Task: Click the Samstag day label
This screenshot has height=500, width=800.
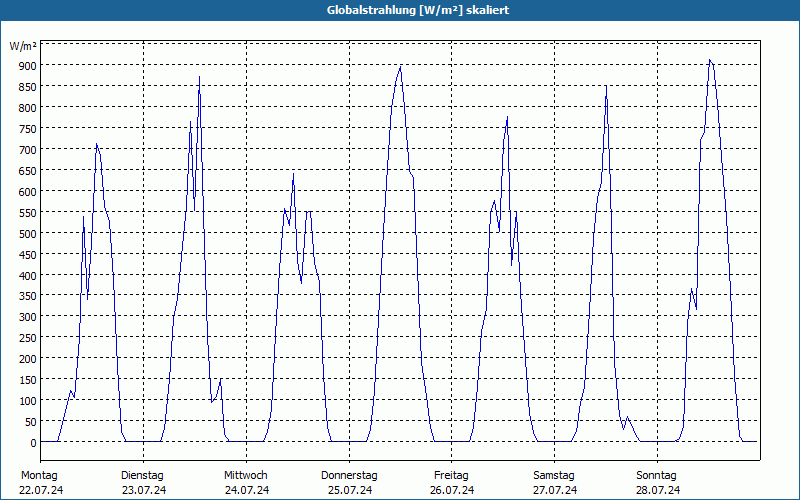Action: 554,476
